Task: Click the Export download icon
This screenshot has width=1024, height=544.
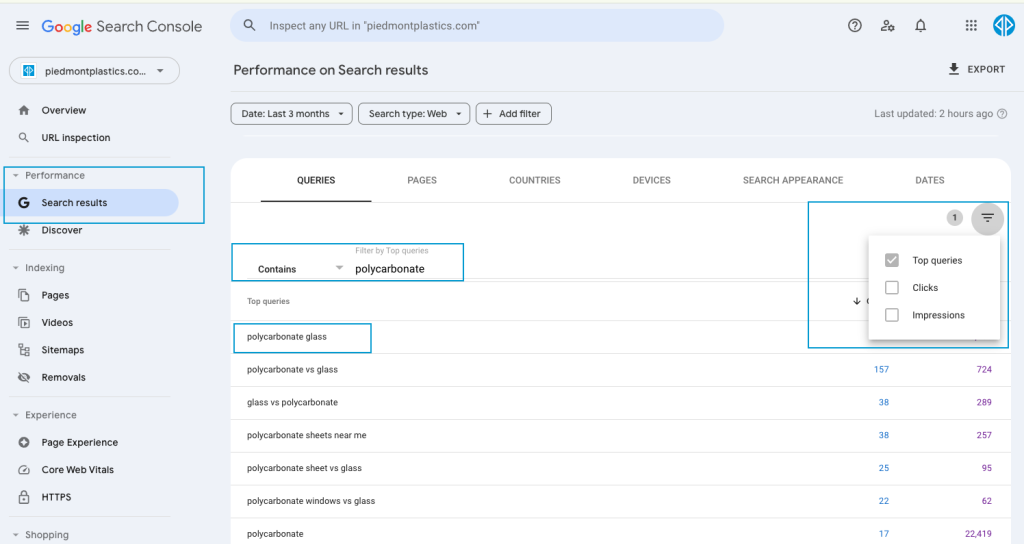Action: pos(954,69)
